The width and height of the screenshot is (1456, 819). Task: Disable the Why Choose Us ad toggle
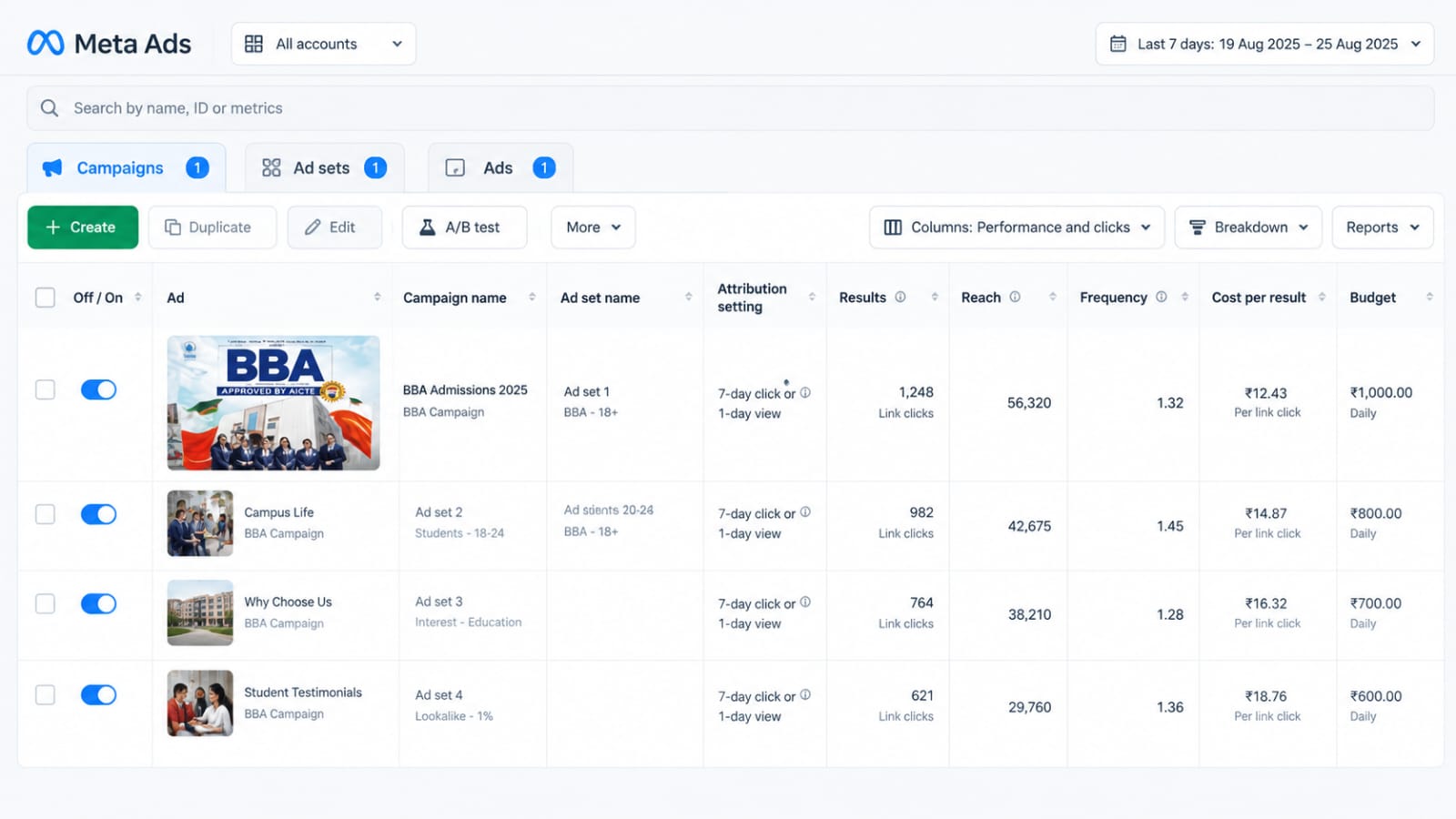coord(98,603)
